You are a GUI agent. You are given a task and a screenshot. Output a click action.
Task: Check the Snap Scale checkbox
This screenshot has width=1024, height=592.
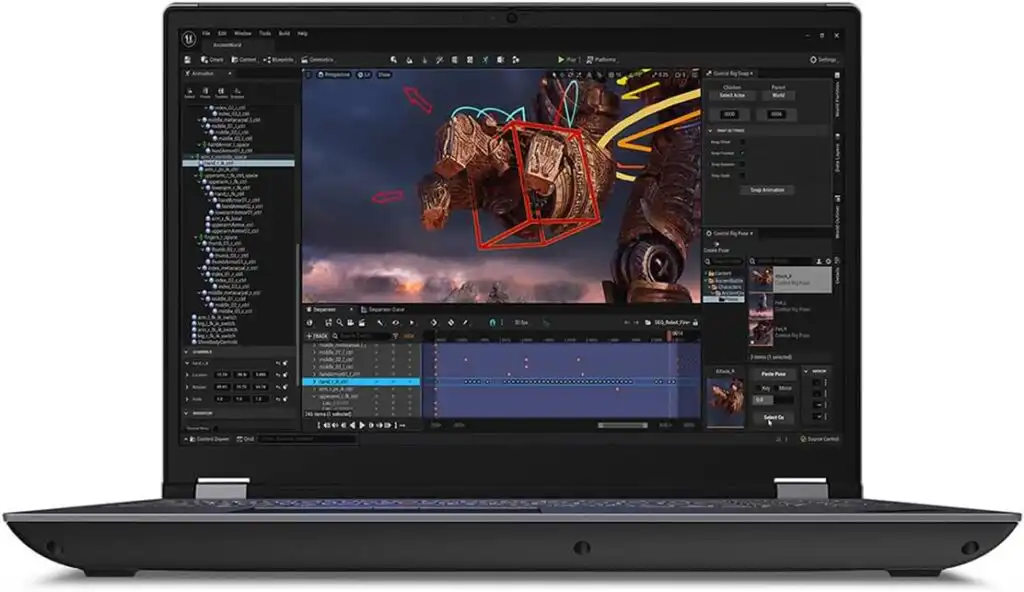(742, 175)
